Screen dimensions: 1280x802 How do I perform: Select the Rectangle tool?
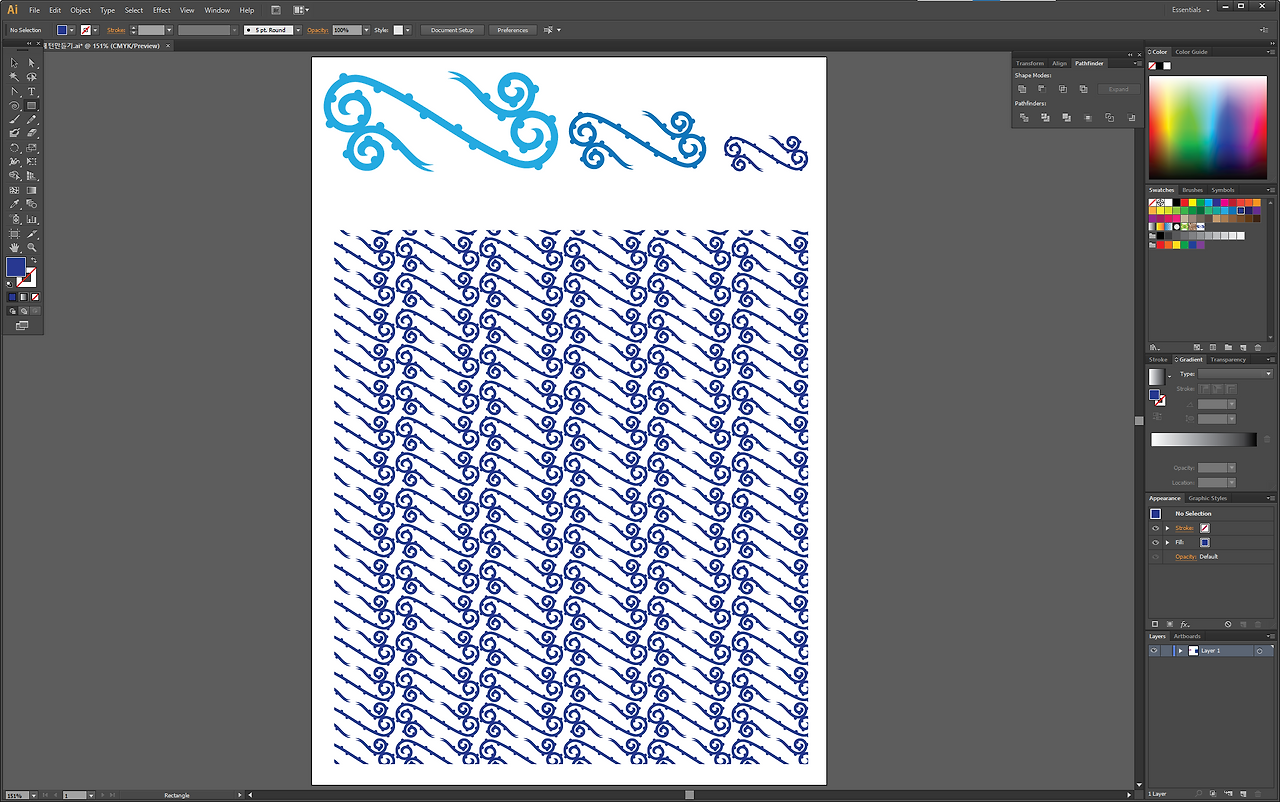[32, 105]
